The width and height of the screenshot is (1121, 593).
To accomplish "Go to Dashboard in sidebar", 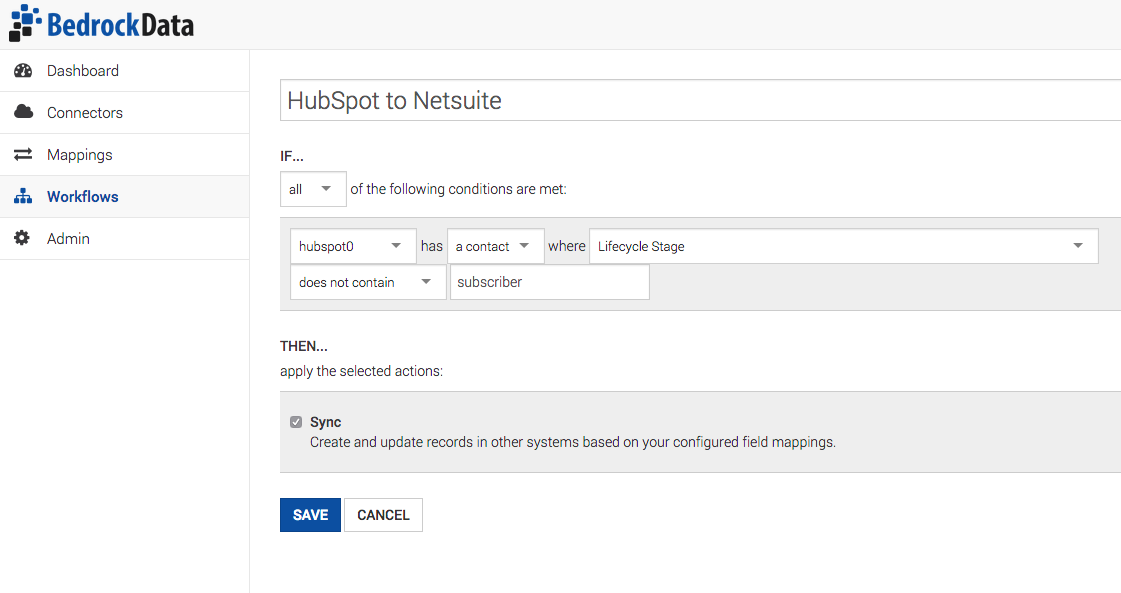I will [83, 71].
